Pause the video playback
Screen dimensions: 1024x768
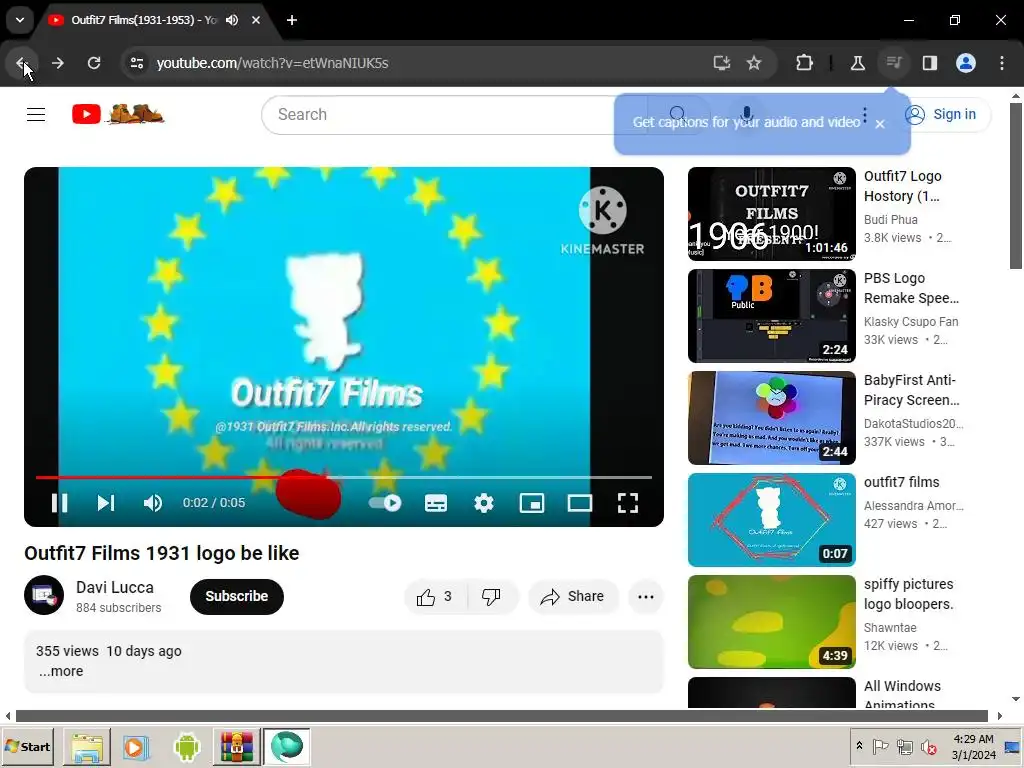tap(59, 503)
